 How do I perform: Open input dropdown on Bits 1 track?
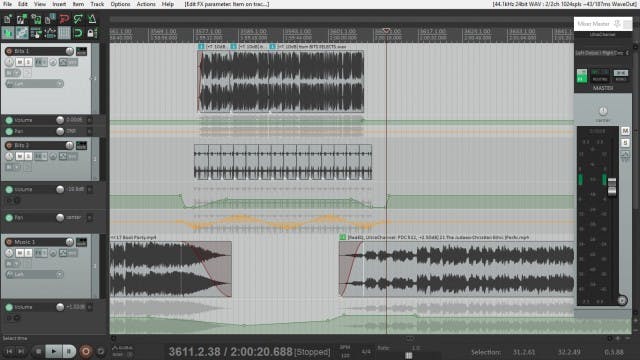[x=35, y=84]
